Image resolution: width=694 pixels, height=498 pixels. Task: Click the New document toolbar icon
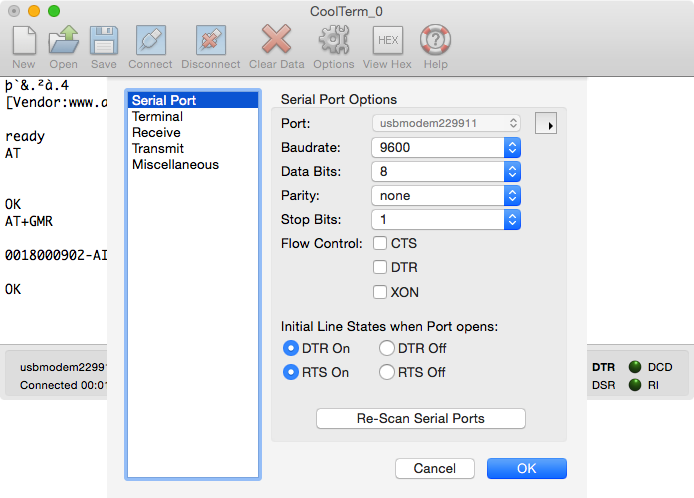pos(24,40)
